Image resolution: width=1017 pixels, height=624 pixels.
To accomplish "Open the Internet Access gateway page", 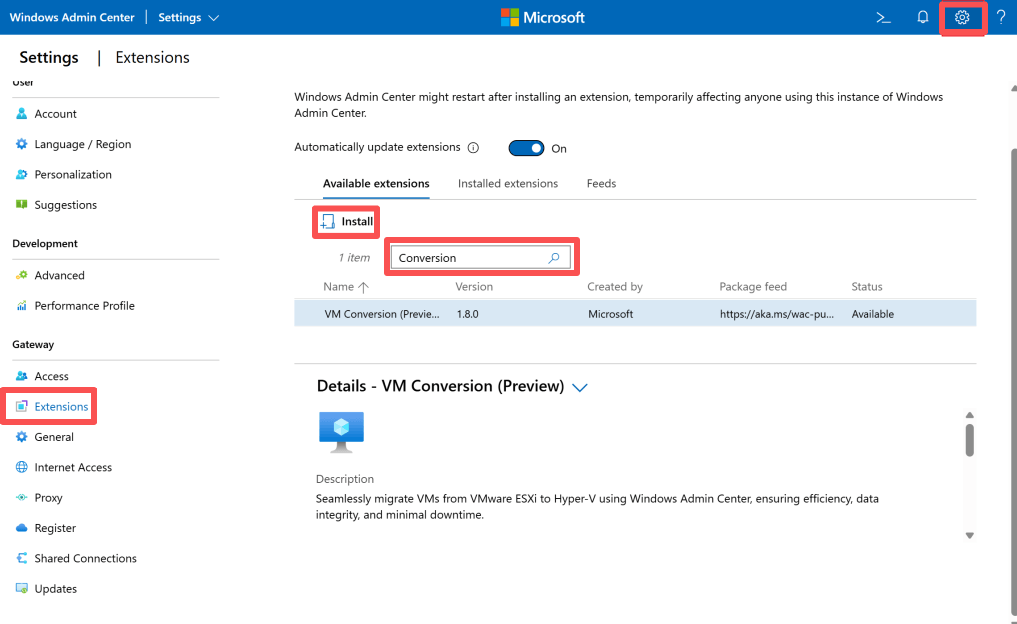I will (x=73, y=467).
